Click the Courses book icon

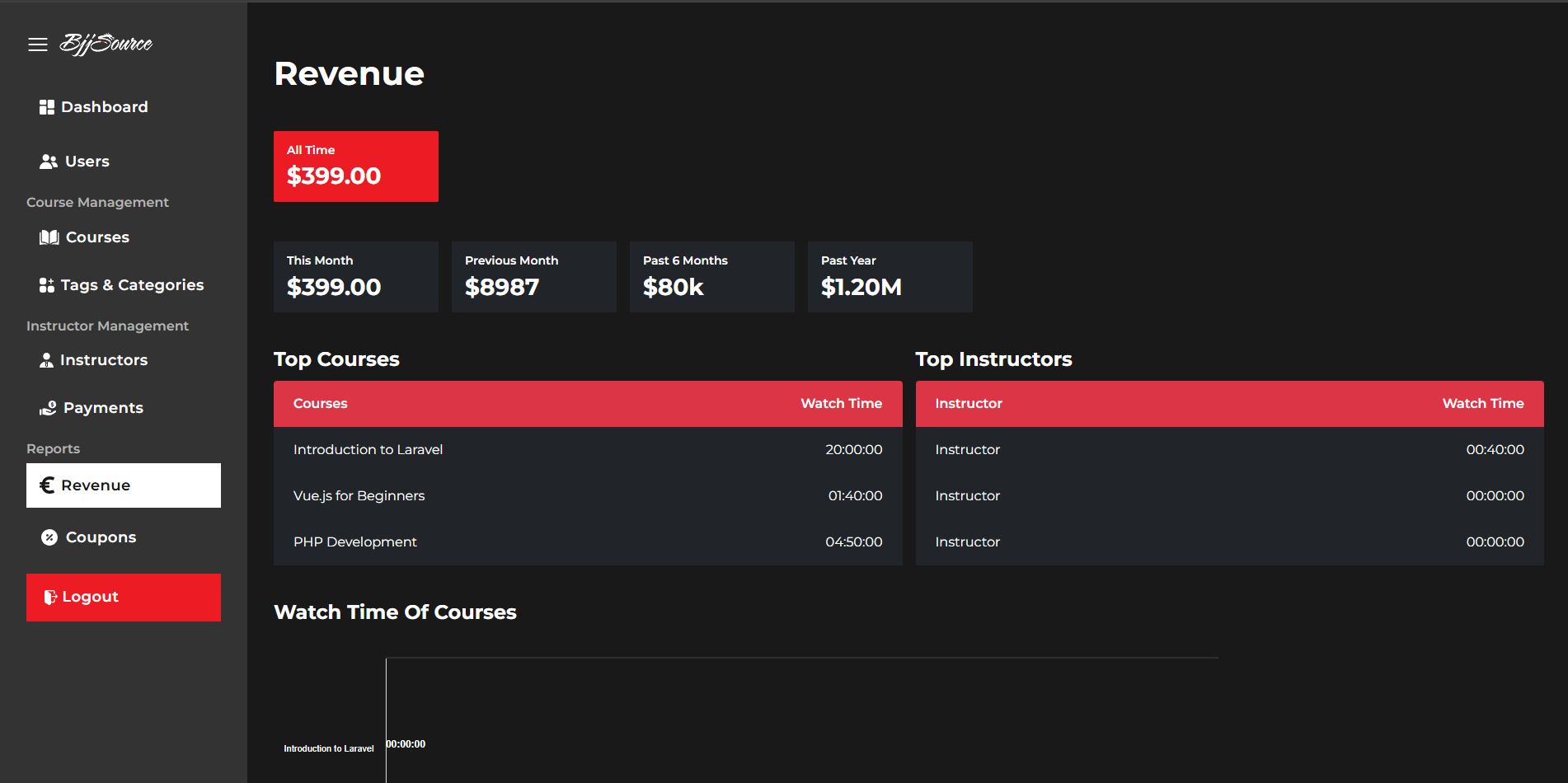click(49, 237)
